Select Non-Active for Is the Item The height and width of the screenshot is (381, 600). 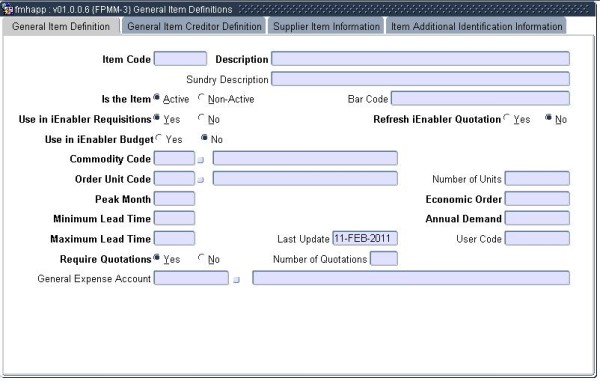201,98
